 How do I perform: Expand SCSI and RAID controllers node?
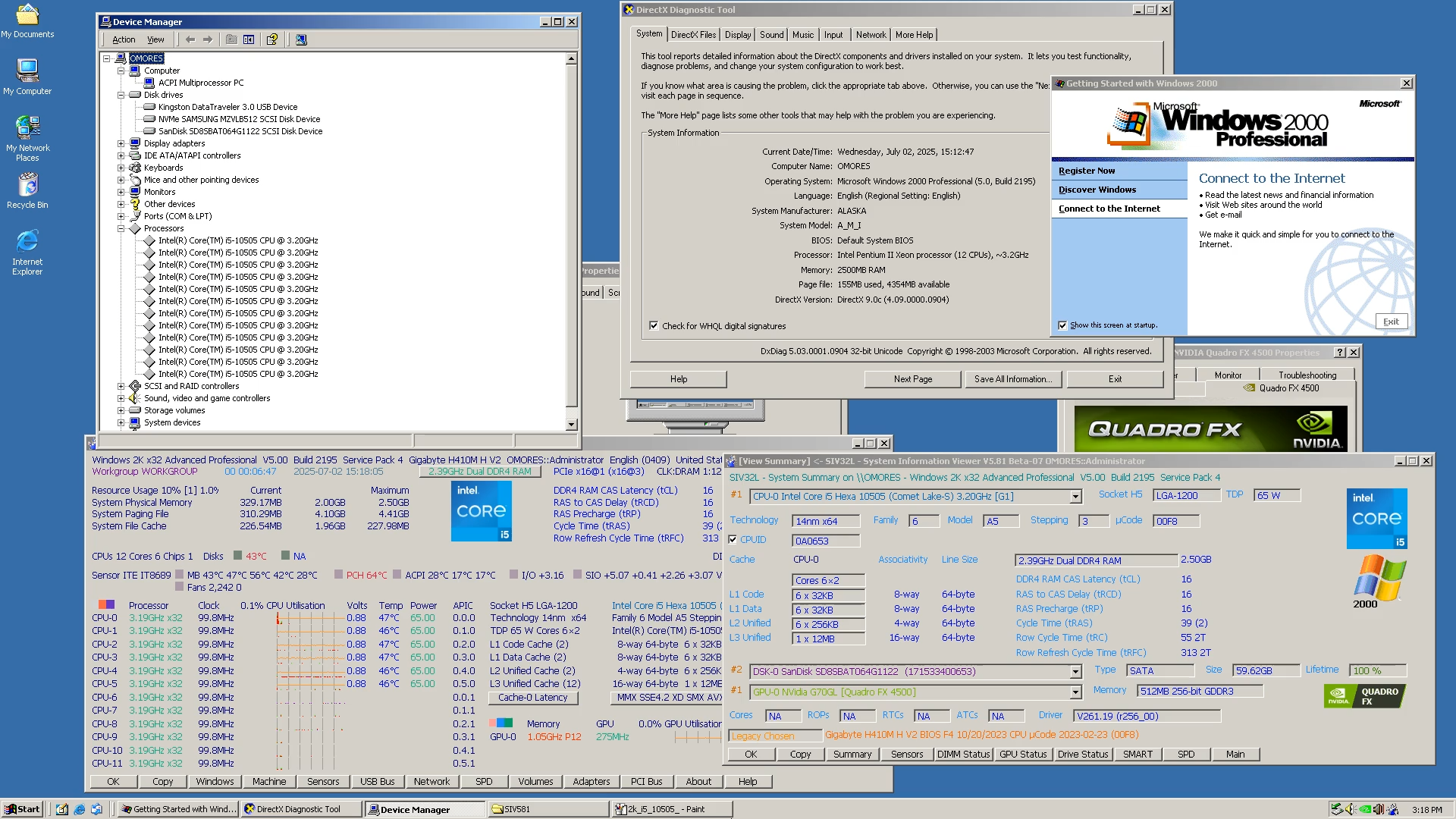[x=121, y=386]
